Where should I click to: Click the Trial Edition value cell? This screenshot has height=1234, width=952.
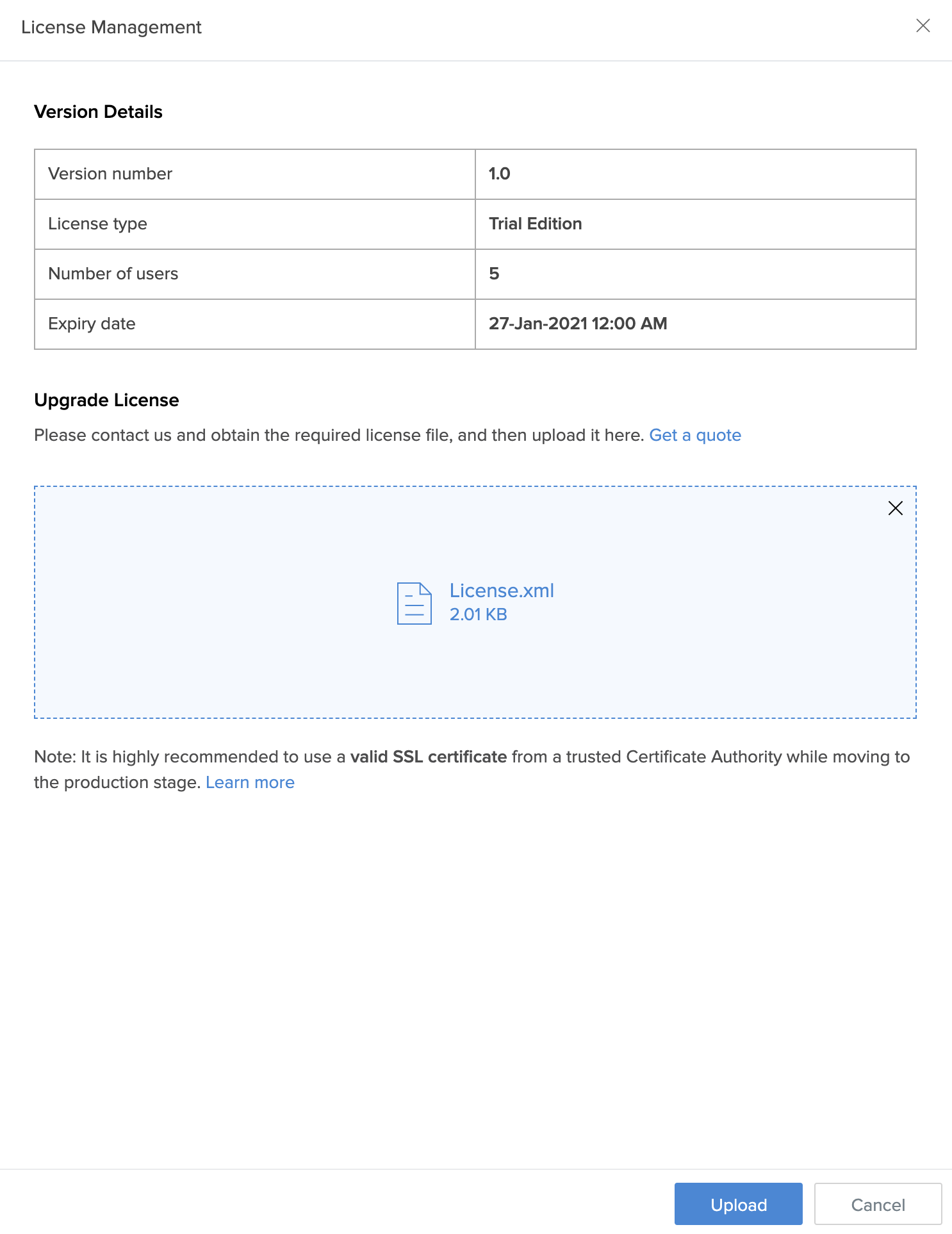535,224
